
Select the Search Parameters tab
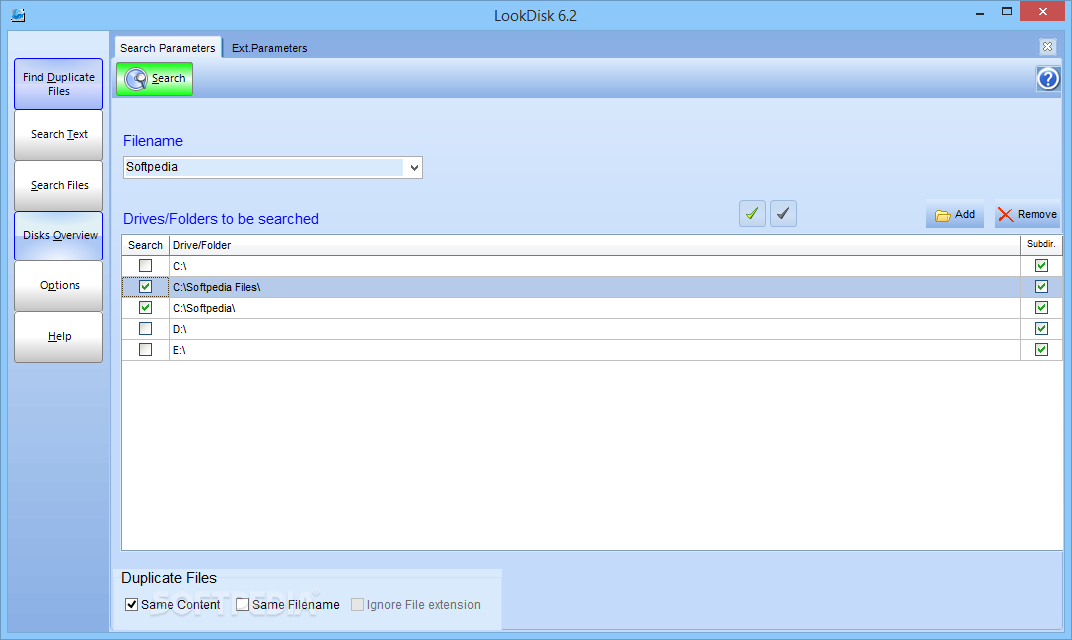(x=167, y=48)
